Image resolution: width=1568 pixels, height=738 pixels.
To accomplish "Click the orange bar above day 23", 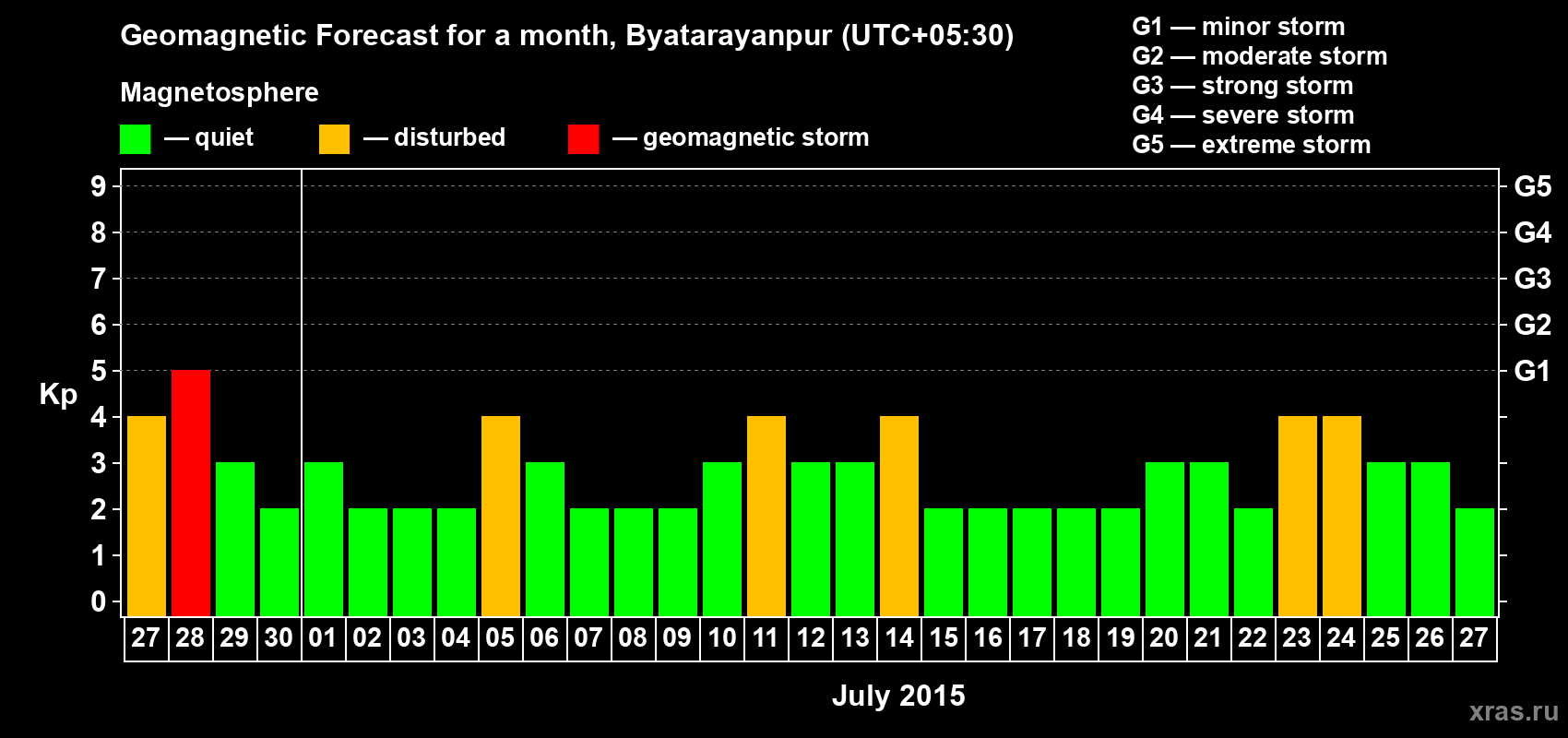I will point(1298,517).
